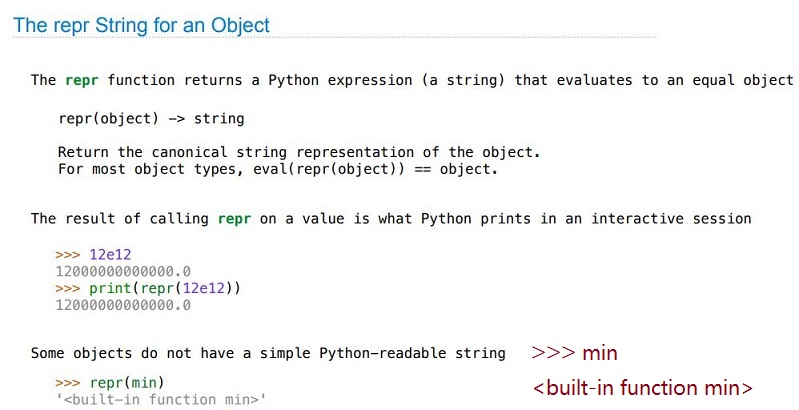This screenshot has height=410, width=799.
Task: Click the first '12000000000000.0' output
Action: 123,271
